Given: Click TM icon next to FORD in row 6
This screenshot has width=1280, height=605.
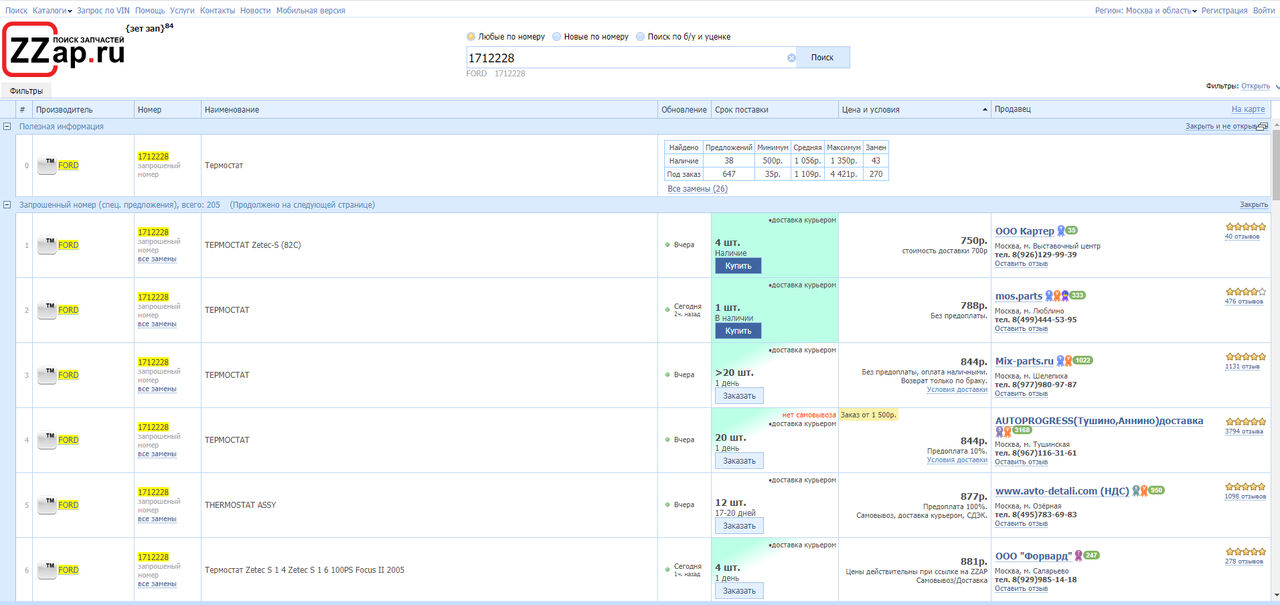Looking at the screenshot, I should [46, 570].
